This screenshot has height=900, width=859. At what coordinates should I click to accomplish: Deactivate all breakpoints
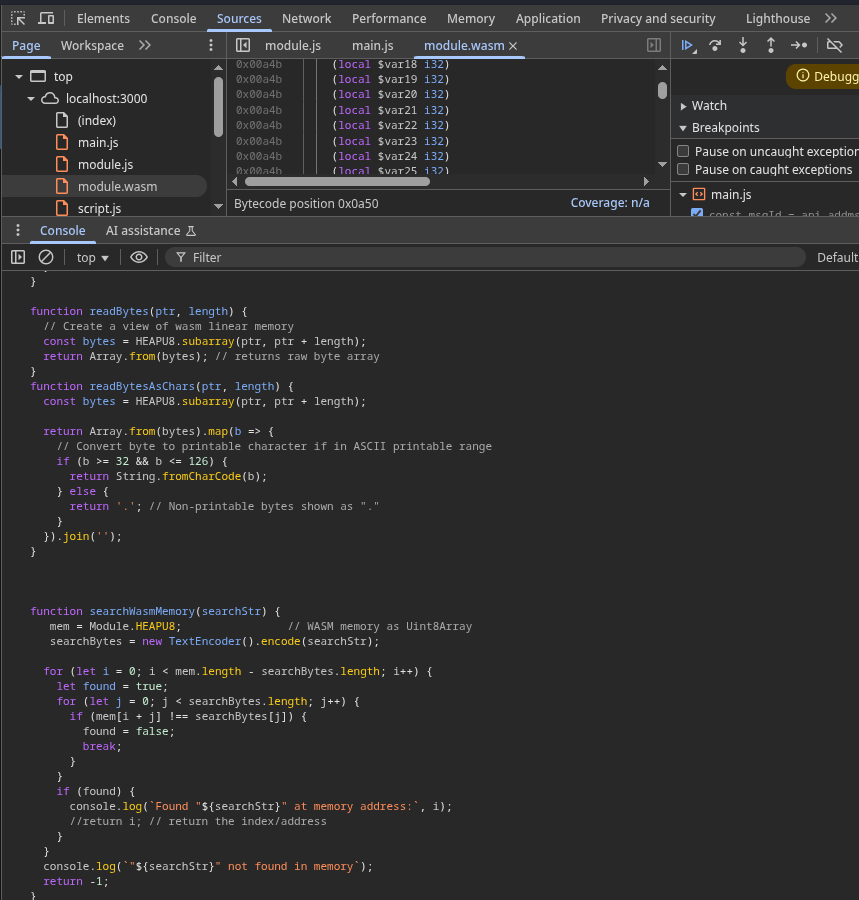click(x=834, y=45)
